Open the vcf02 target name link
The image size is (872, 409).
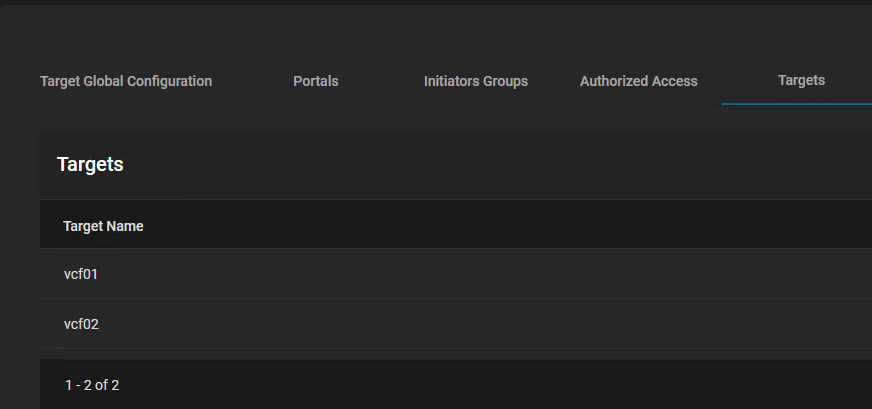pos(81,324)
